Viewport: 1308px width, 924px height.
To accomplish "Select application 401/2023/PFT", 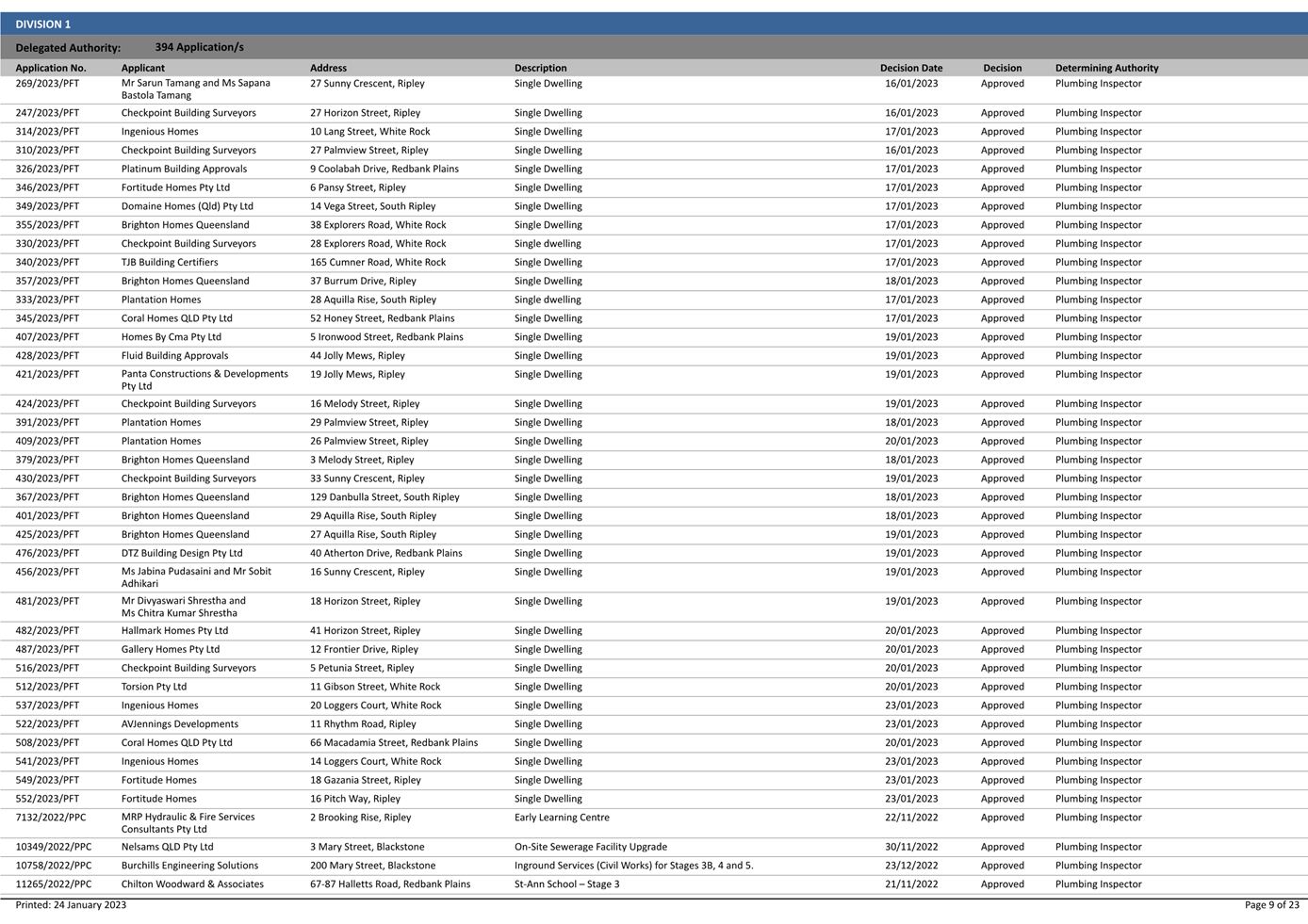I will (47, 516).
